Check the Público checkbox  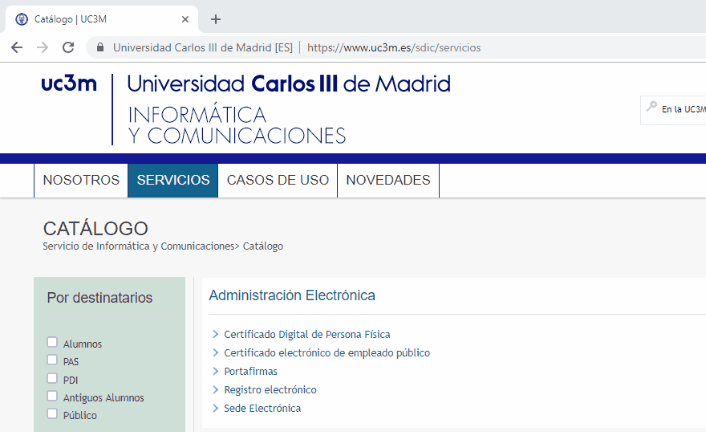coord(52,414)
